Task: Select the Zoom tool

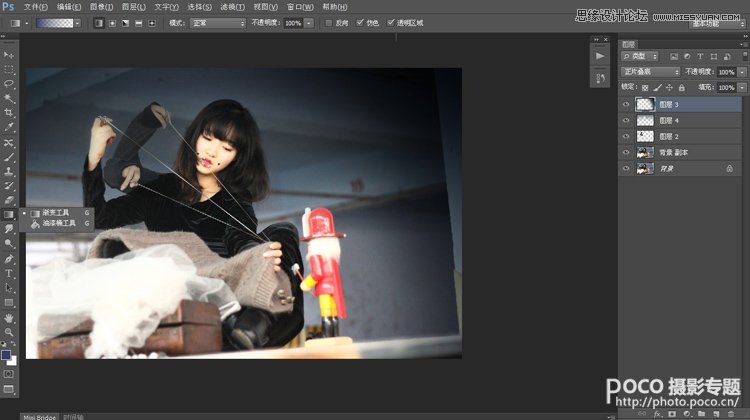Action: 9,332
